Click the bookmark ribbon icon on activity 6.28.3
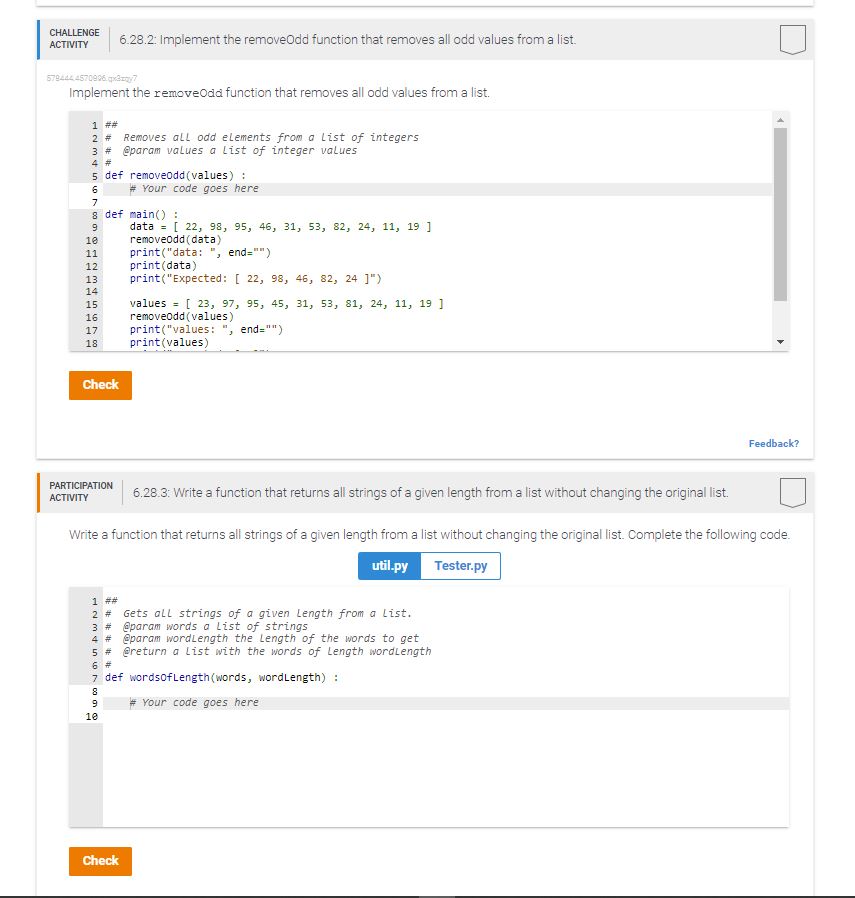 [x=791, y=491]
